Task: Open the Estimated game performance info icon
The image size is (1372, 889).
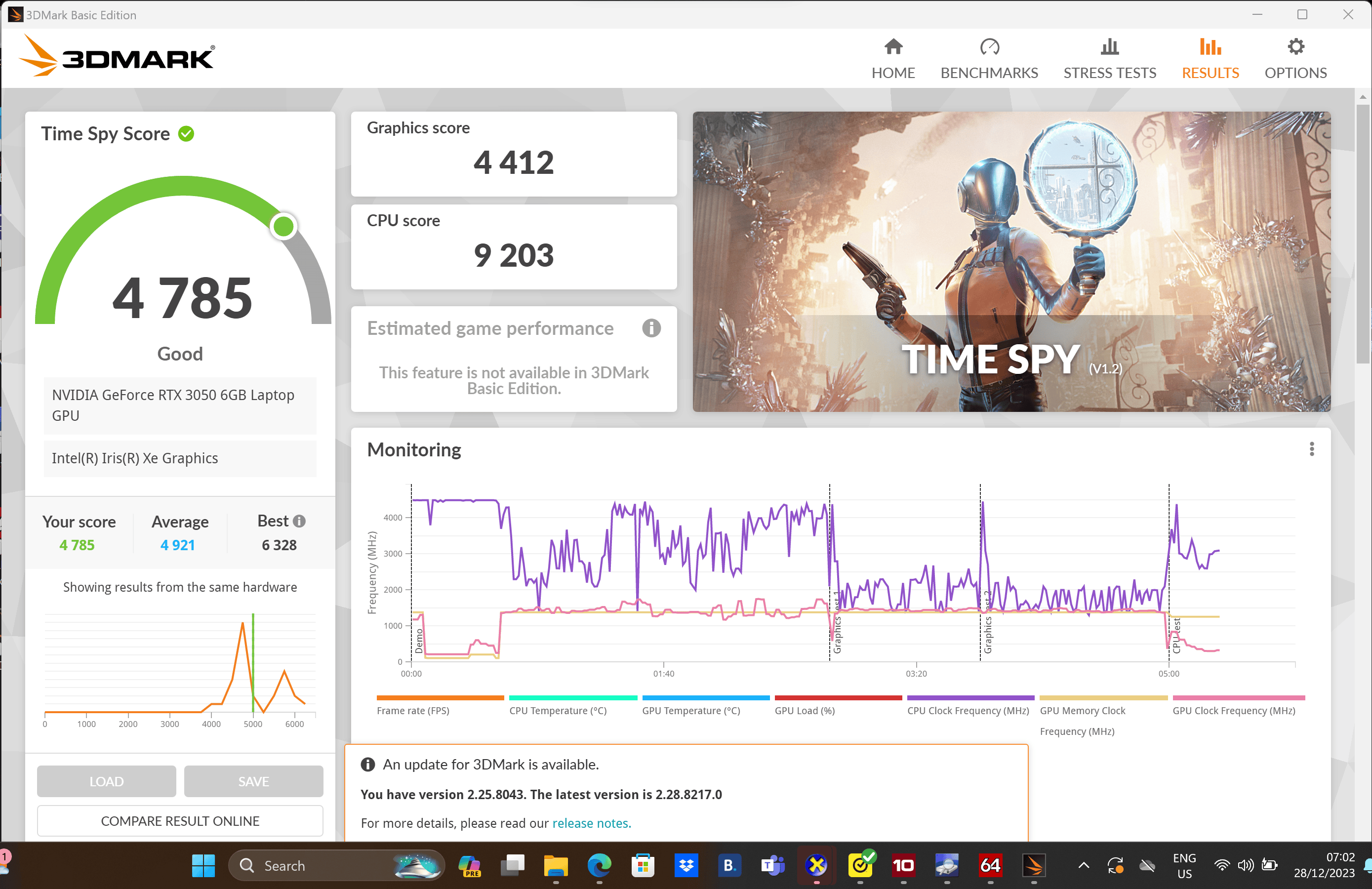Action: click(x=651, y=328)
